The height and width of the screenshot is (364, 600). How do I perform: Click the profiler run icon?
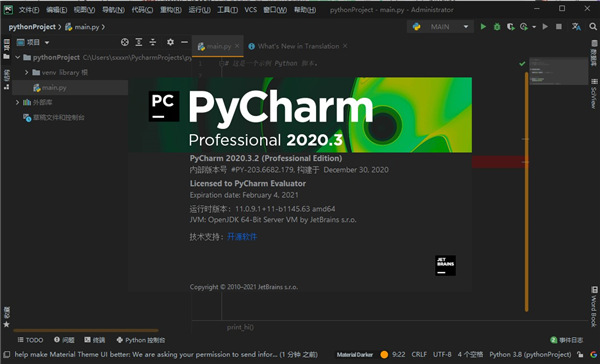tap(524, 27)
